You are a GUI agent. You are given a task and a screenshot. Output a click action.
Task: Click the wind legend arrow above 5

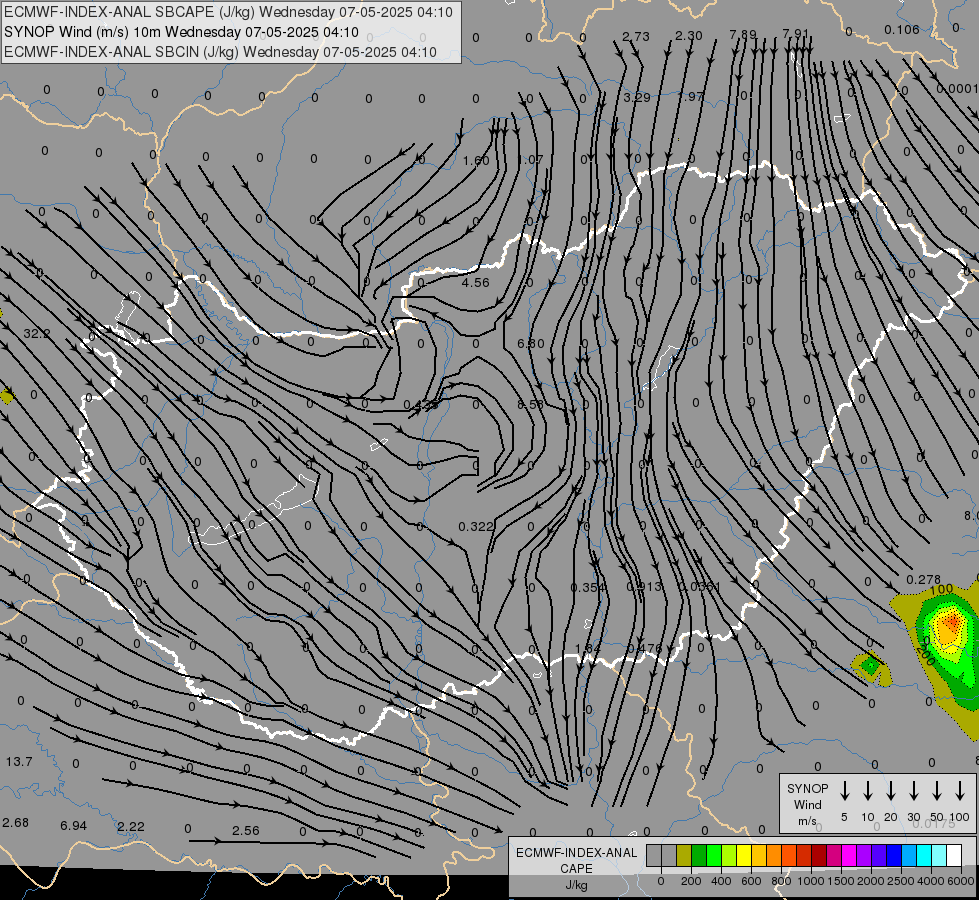pyautogui.click(x=844, y=791)
